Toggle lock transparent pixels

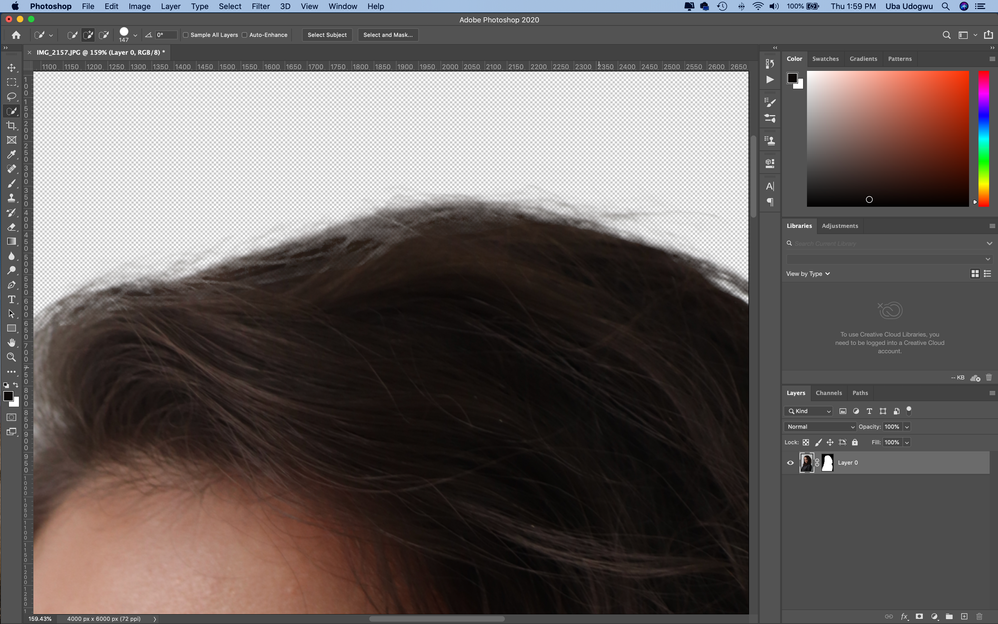pos(806,443)
